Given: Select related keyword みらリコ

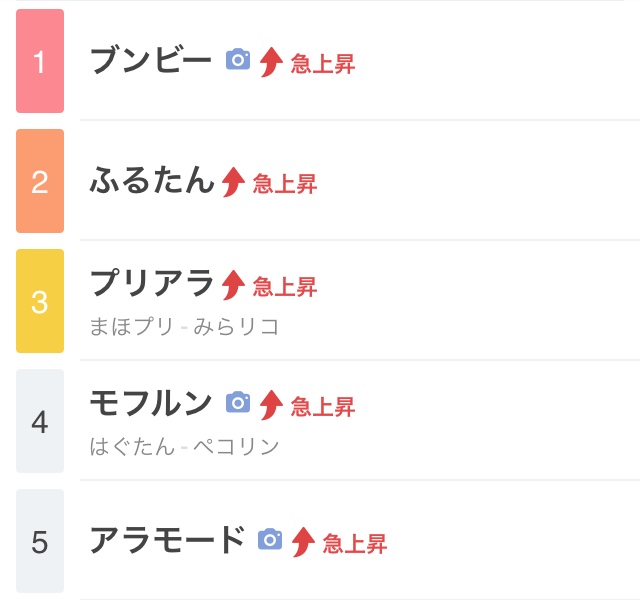Looking at the screenshot, I should point(236,327).
